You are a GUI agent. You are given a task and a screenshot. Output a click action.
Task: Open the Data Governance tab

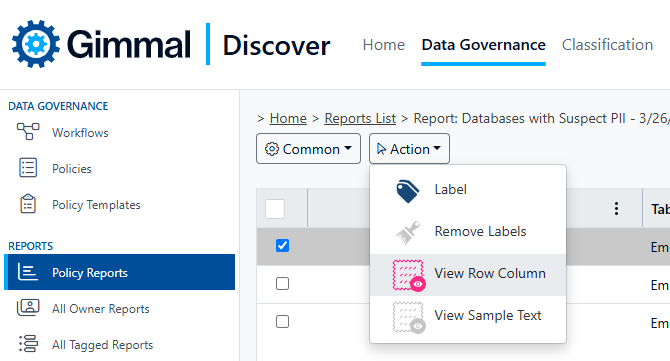[x=483, y=45]
